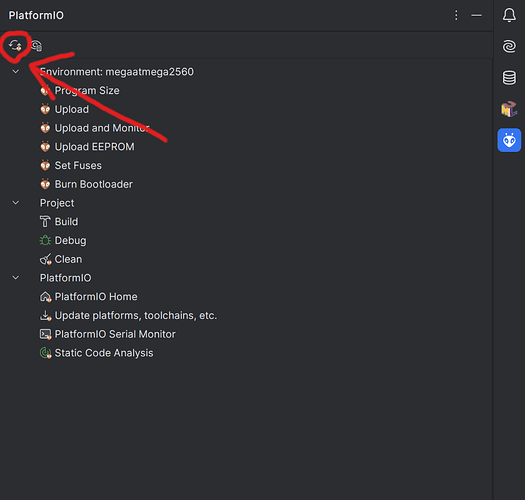Open the Database tool window icon
The height and width of the screenshot is (500, 525).
509,78
